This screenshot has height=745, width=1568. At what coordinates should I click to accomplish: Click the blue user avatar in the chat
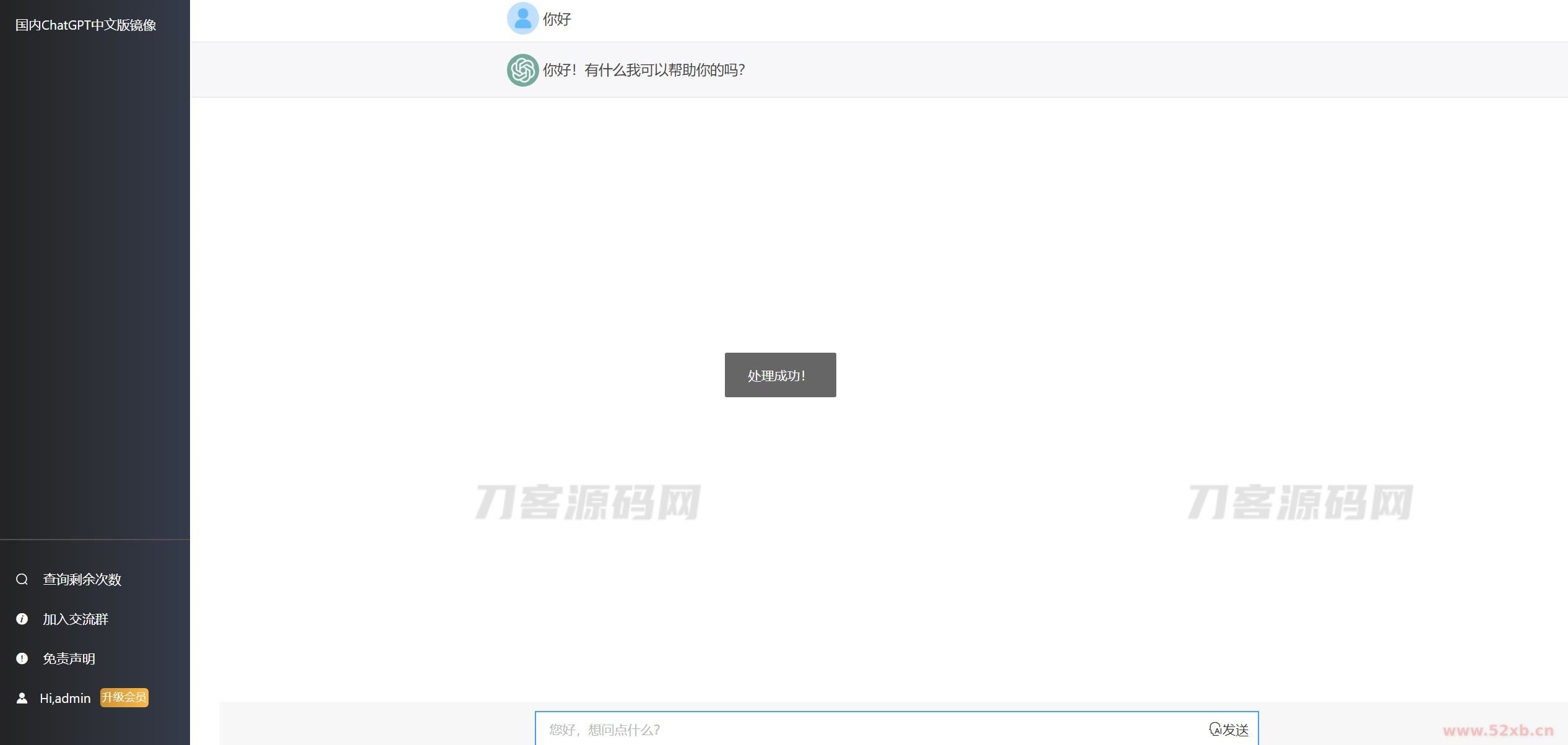click(x=522, y=19)
